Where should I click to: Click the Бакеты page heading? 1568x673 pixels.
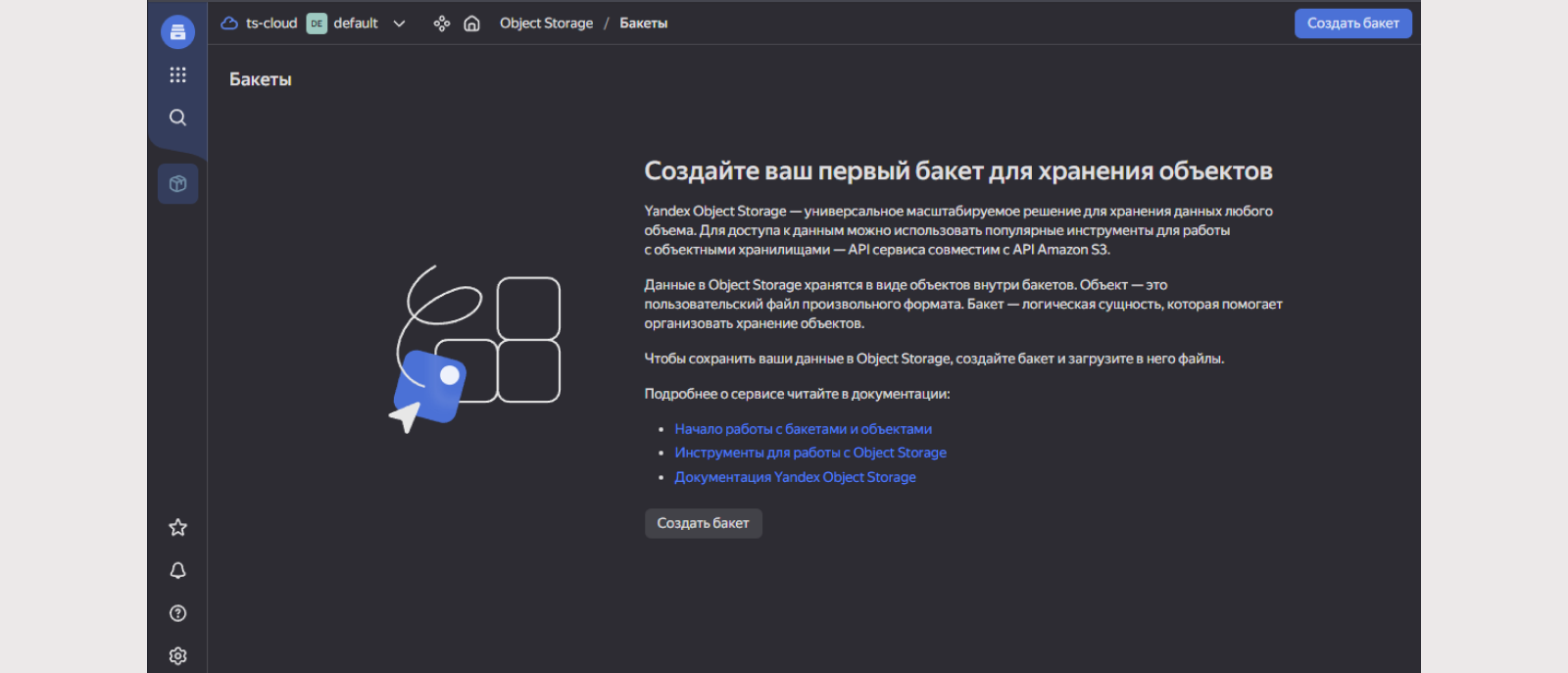tap(261, 79)
